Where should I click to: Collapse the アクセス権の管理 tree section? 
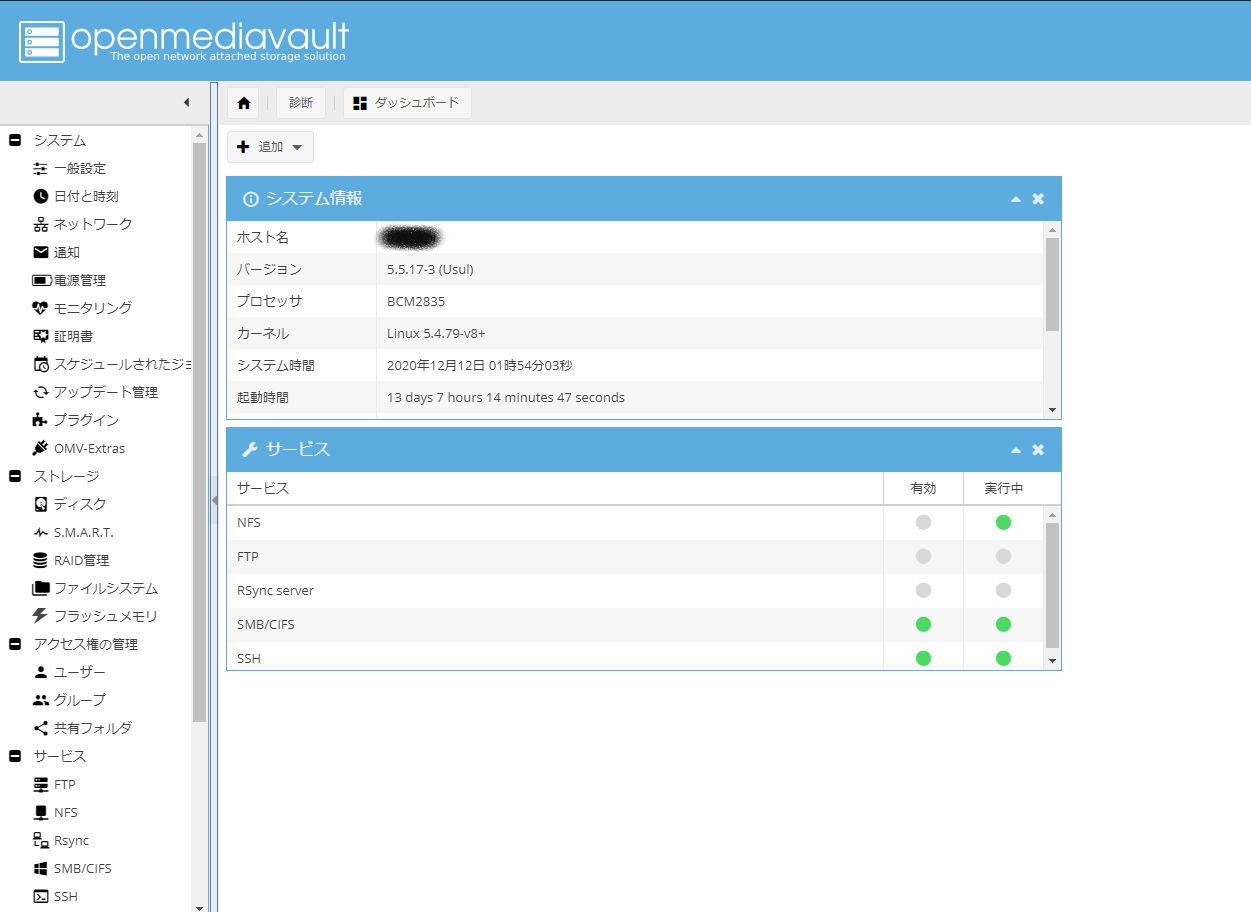(x=15, y=644)
